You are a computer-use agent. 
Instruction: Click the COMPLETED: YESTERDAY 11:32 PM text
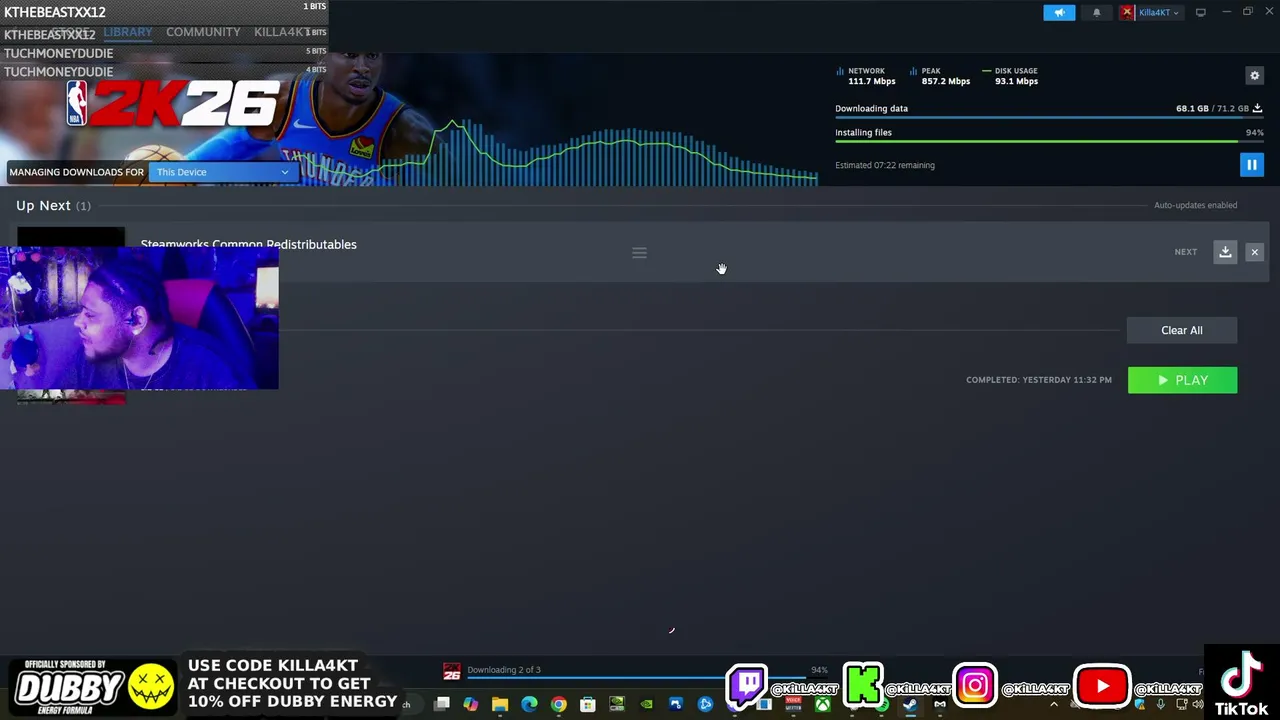click(1039, 380)
